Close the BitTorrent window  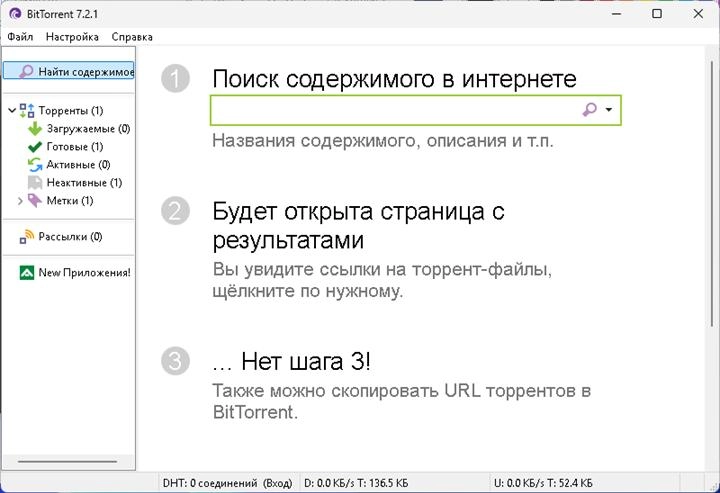click(x=698, y=14)
